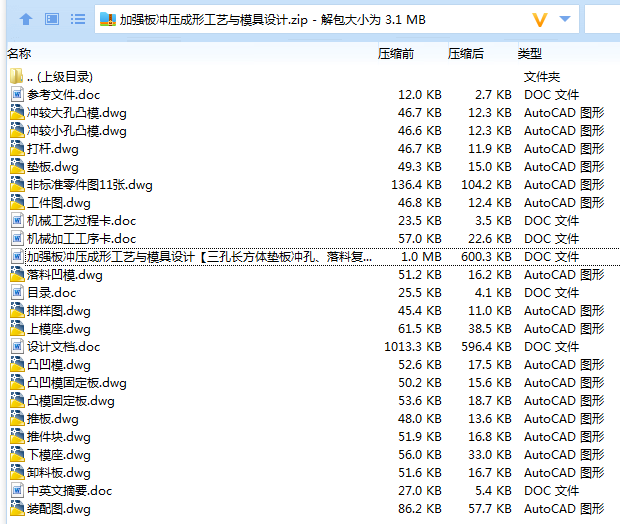The image size is (620, 524).
Task: Sort by 名称 column header
Action: coord(19,53)
